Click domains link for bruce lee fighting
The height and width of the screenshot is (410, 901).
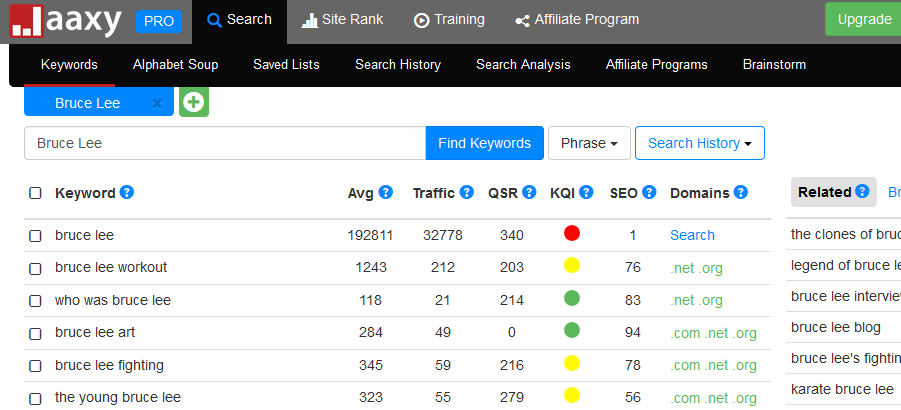[713, 365]
